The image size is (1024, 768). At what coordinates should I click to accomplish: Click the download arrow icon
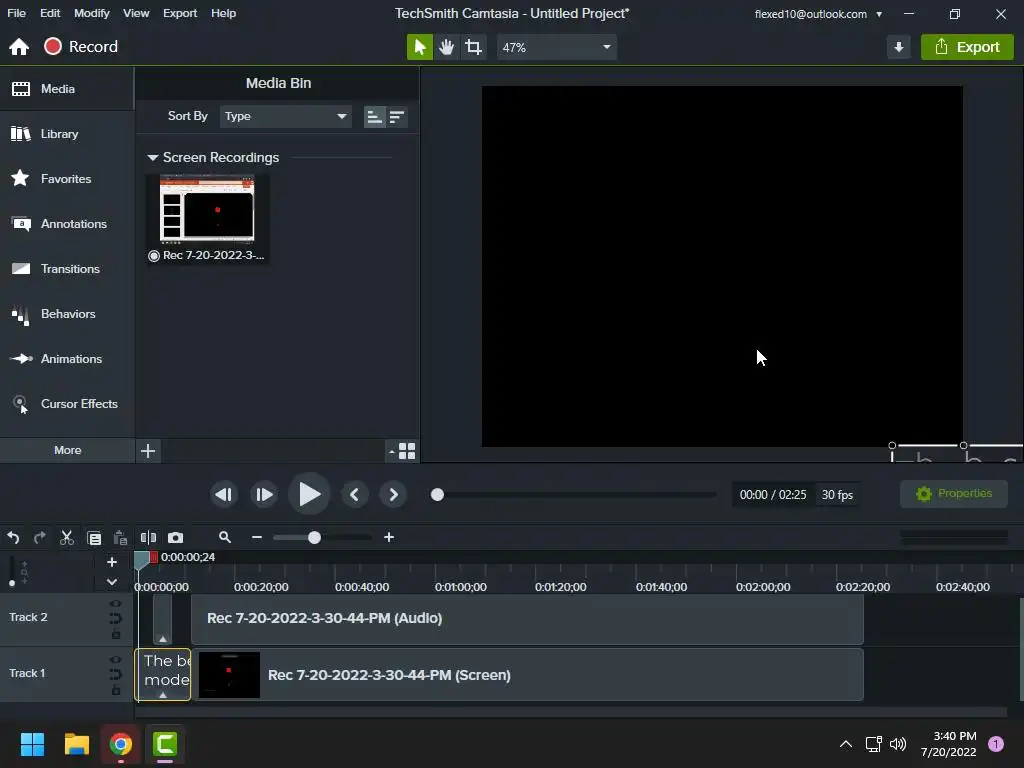[x=899, y=47]
